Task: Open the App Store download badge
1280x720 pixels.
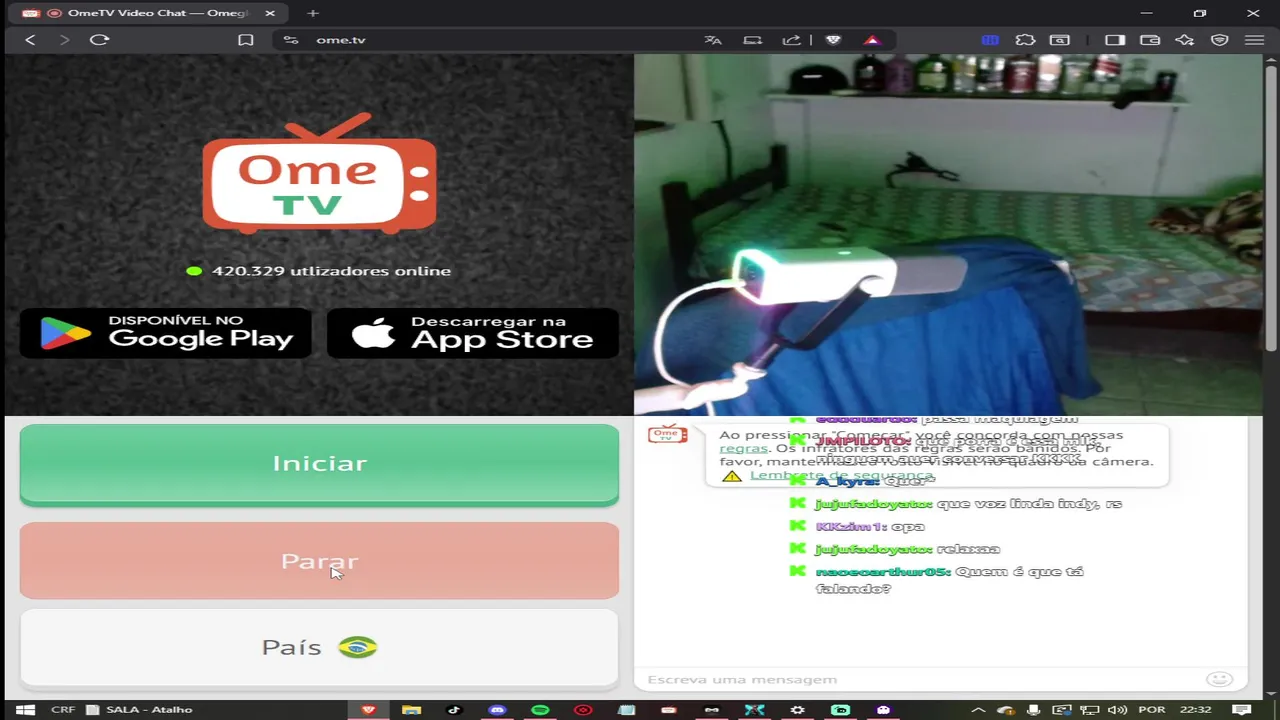Action: (473, 333)
